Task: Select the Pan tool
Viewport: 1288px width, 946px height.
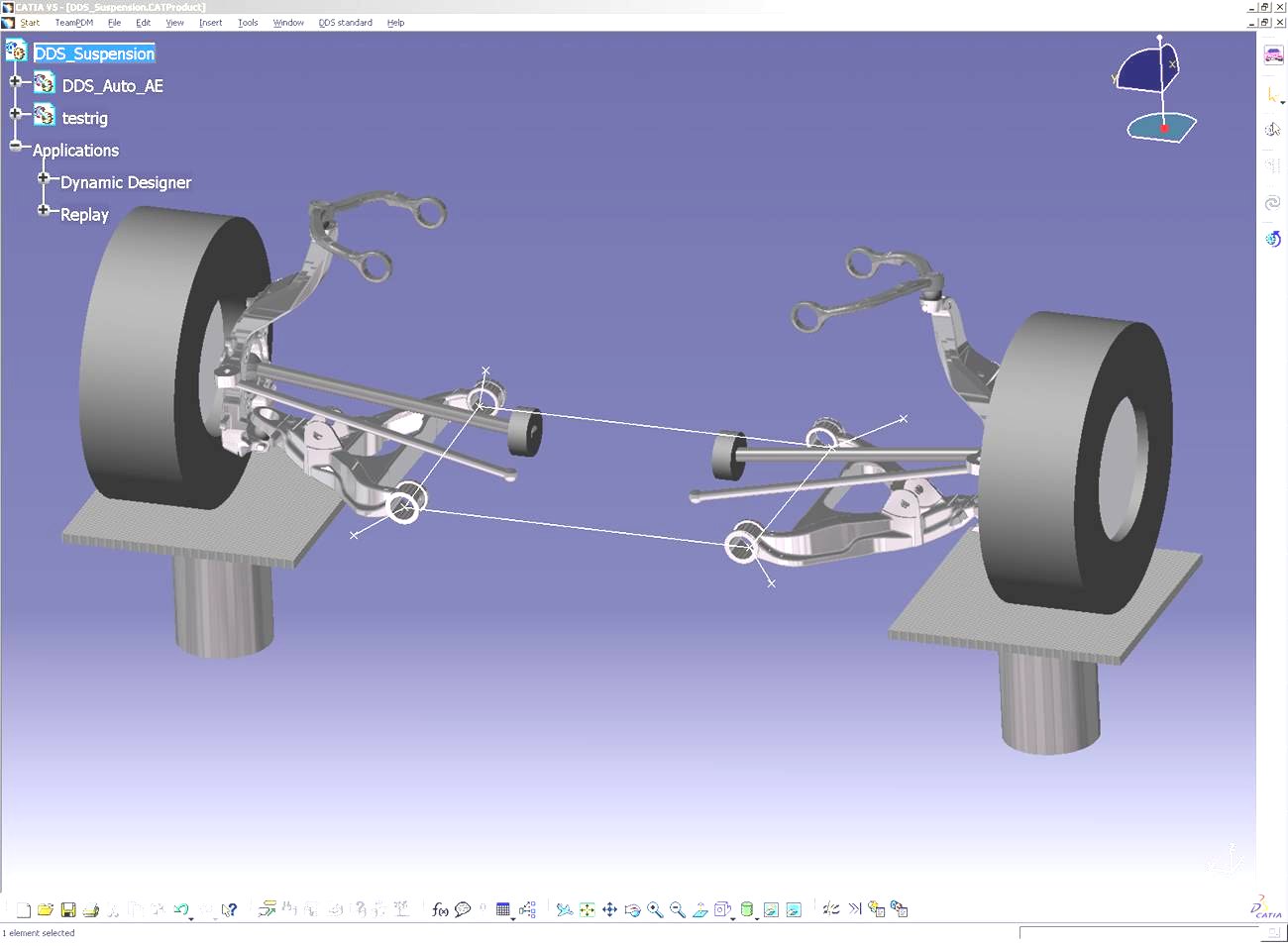Action: tap(609, 909)
